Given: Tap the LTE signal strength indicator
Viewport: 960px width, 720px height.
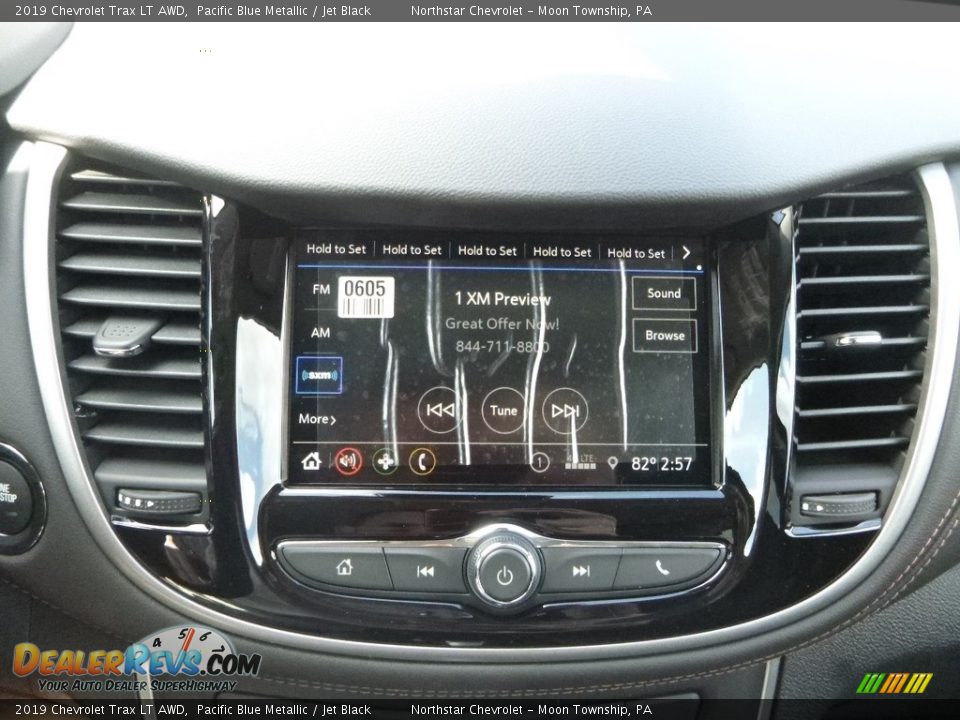Looking at the screenshot, I should tap(580, 462).
